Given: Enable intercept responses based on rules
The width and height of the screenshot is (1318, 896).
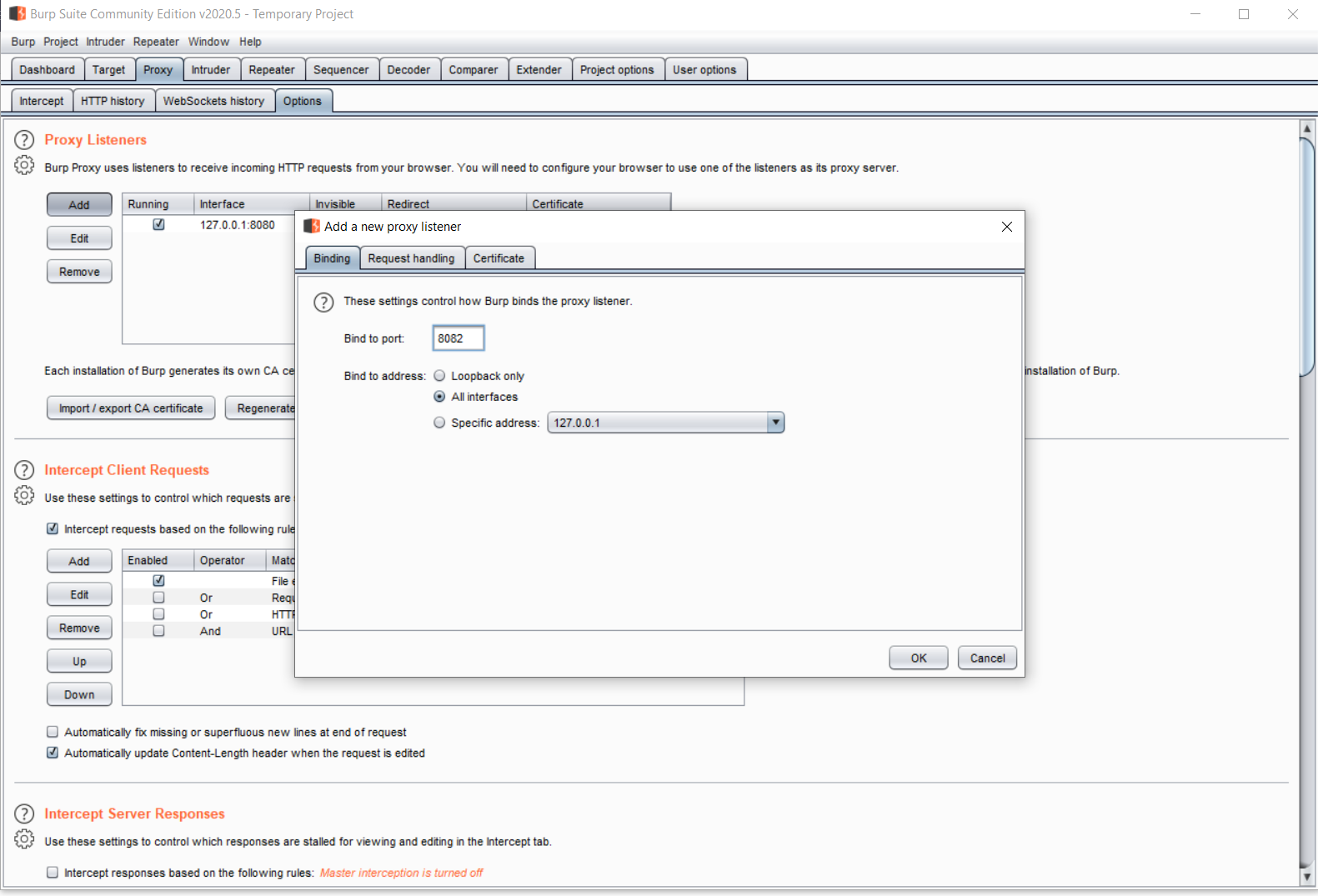Looking at the screenshot, I should pyautogui.click(x=53, y=872).
